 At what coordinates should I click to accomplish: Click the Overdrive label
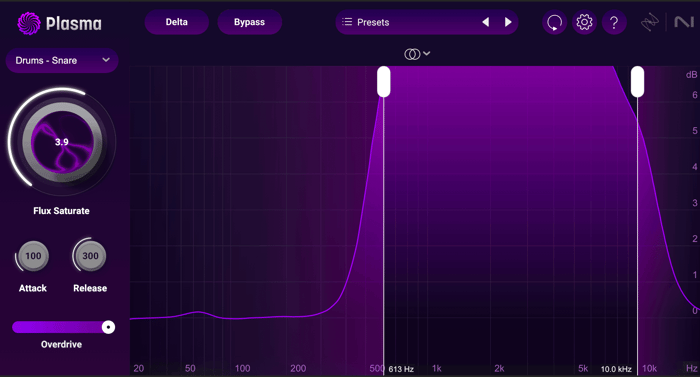62,344
